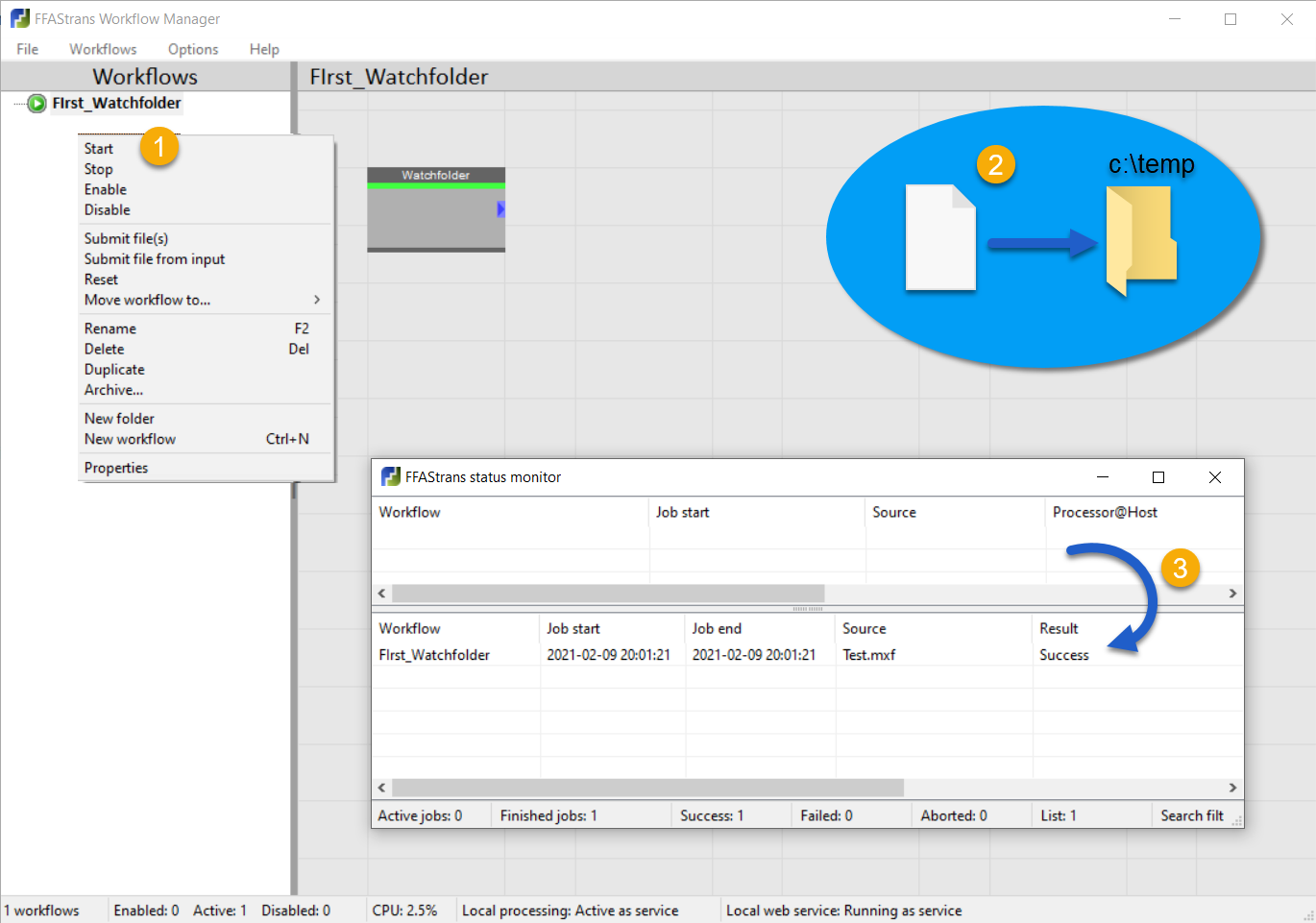Image resolution: width=1316 pixels, height=923 pixels.
Task: Click the finished jobs Job start column header
Action: coord(613,628)
